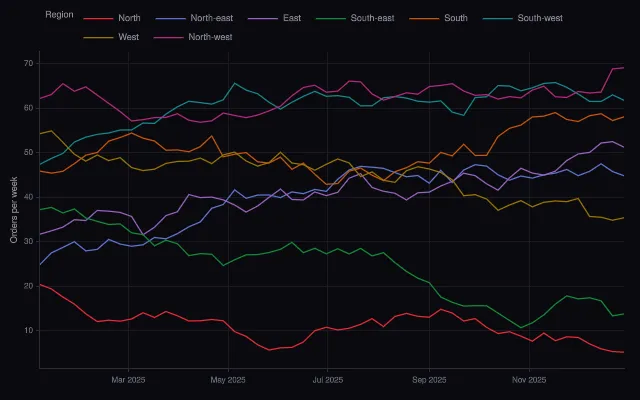Click the red North legend line swatch

(98, 19)
